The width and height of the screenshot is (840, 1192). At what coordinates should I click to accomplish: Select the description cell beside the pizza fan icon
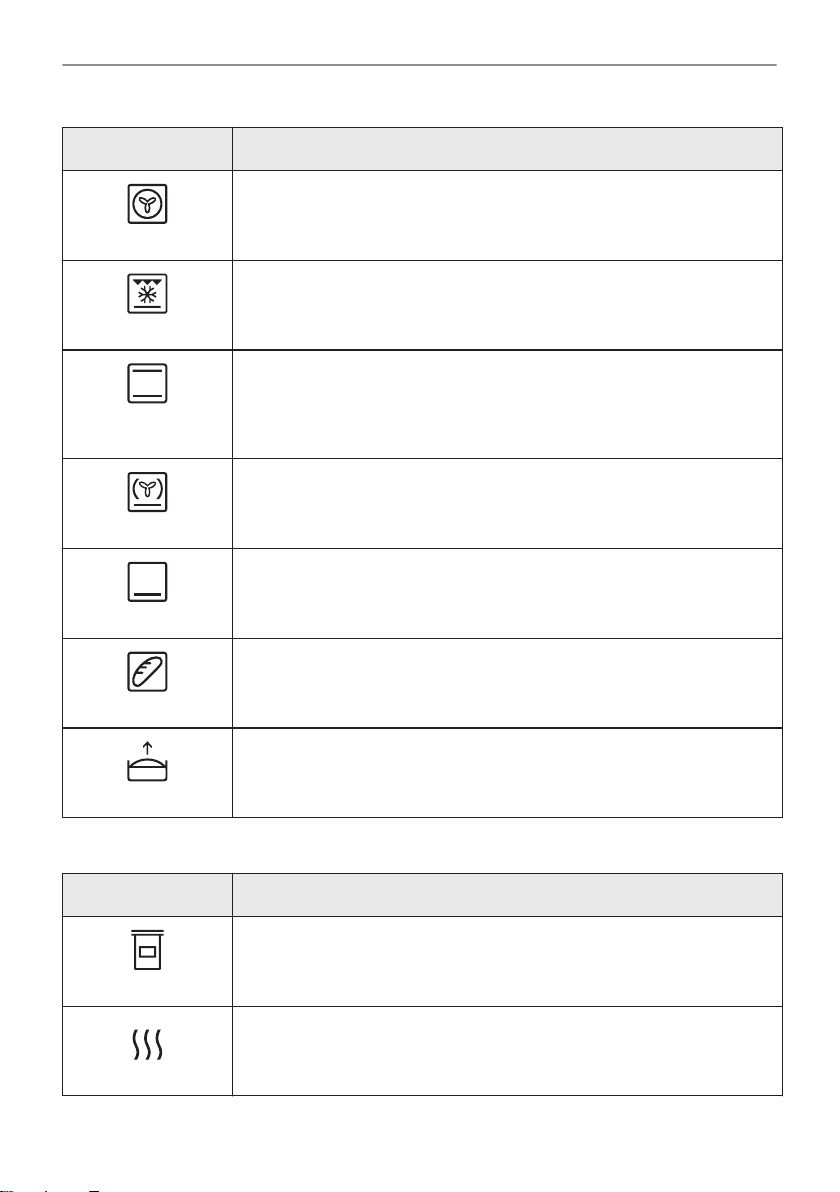[507, 502]
